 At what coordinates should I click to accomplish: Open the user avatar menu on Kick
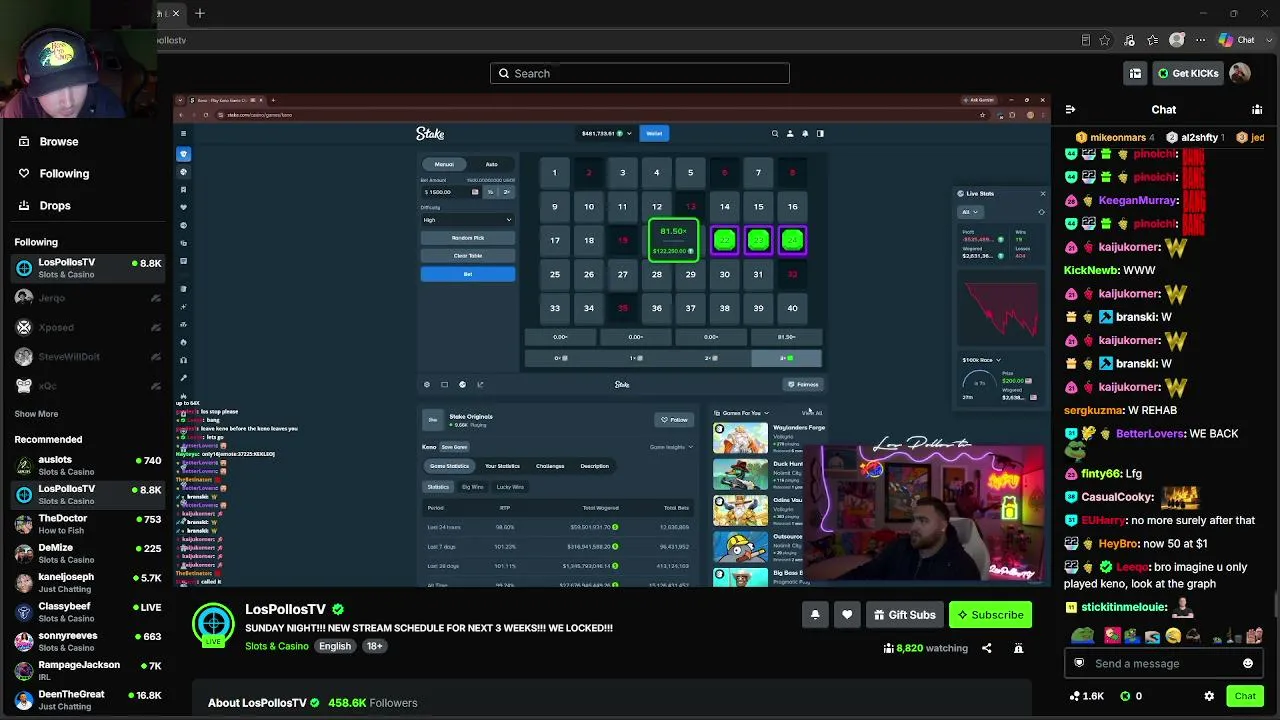click(x=1239, y=73)
